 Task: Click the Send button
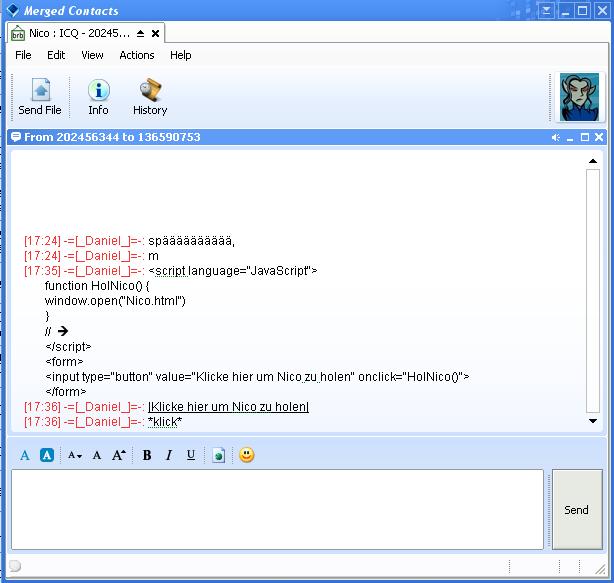click(x=577, y=509)
